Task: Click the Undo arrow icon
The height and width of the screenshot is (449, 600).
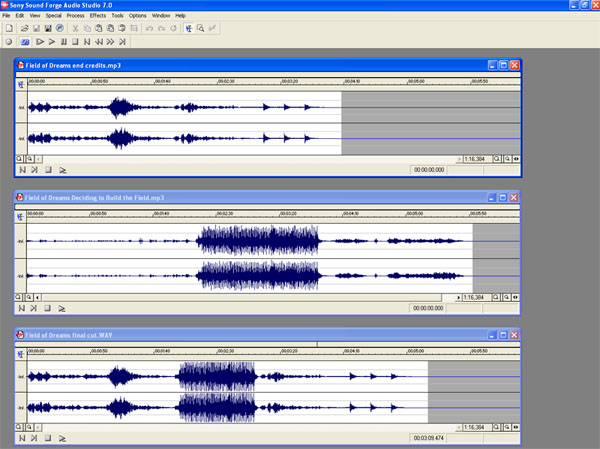Action: (148, 29)
